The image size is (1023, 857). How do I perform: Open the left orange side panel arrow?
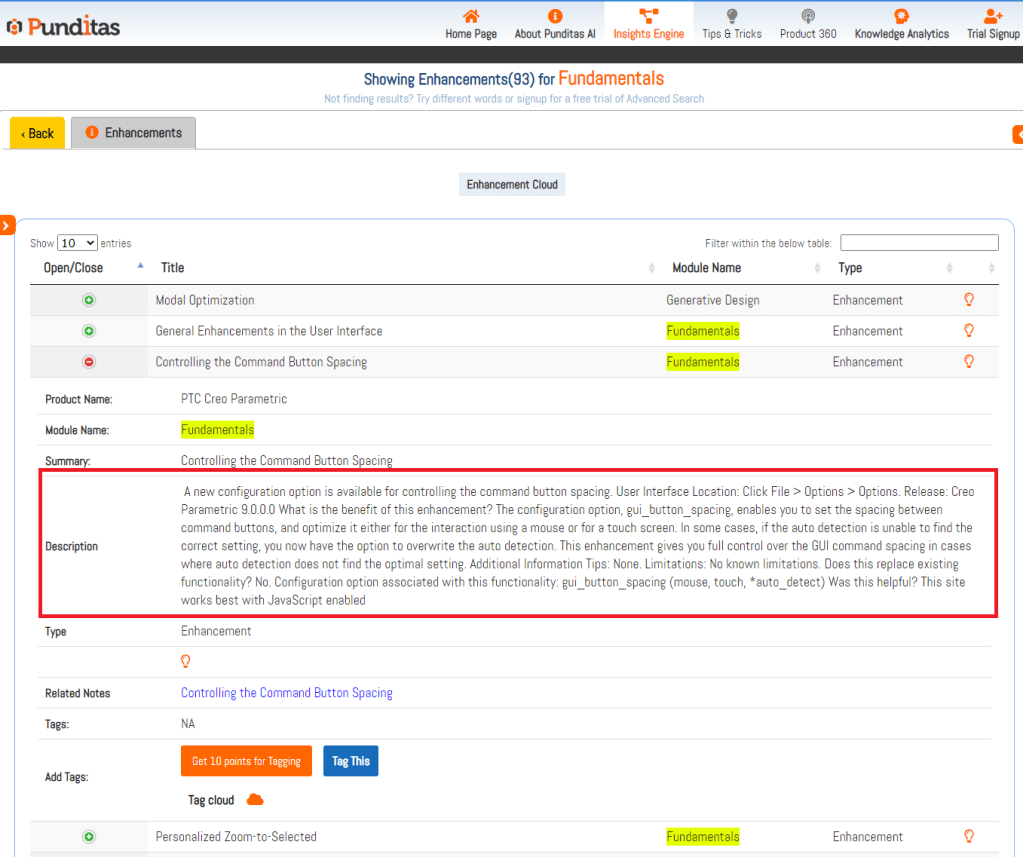(6, 226)
